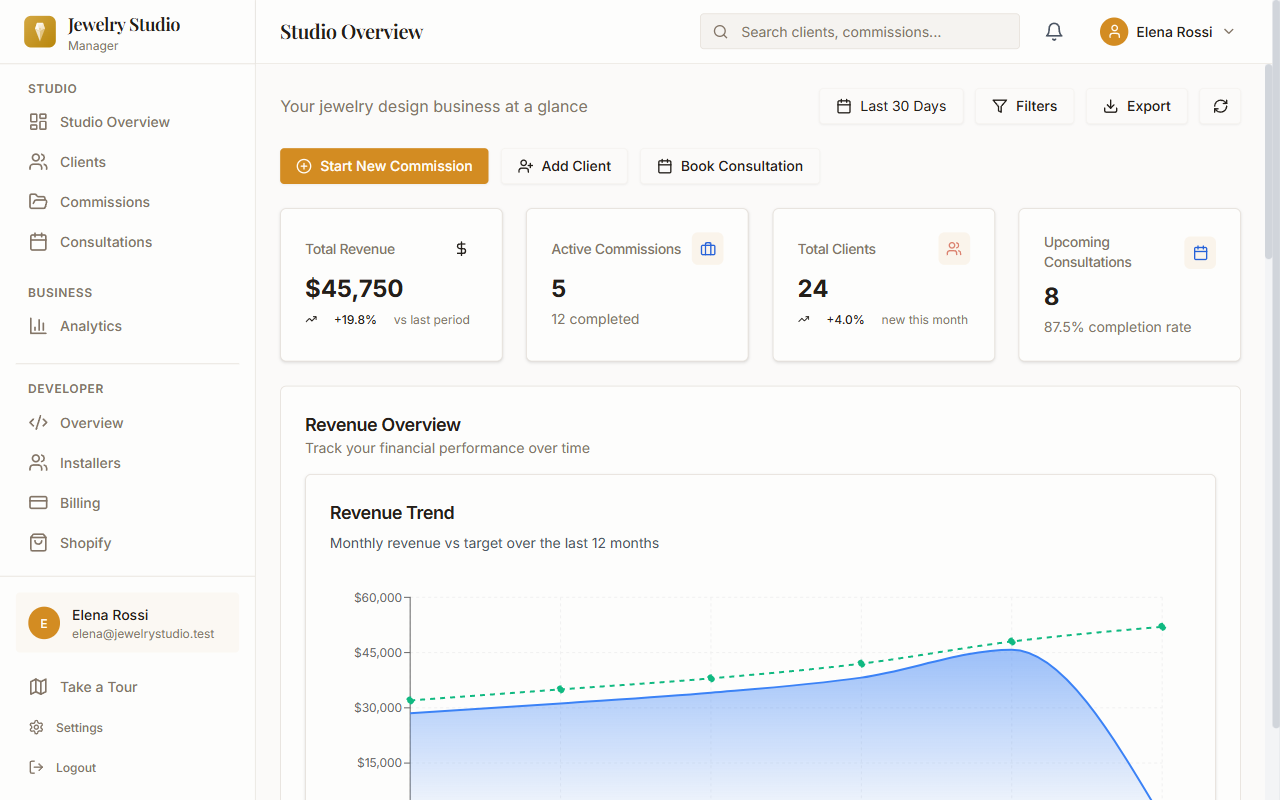
Task: Select the Analytics bar chart icon
Action: coord(37,325)
